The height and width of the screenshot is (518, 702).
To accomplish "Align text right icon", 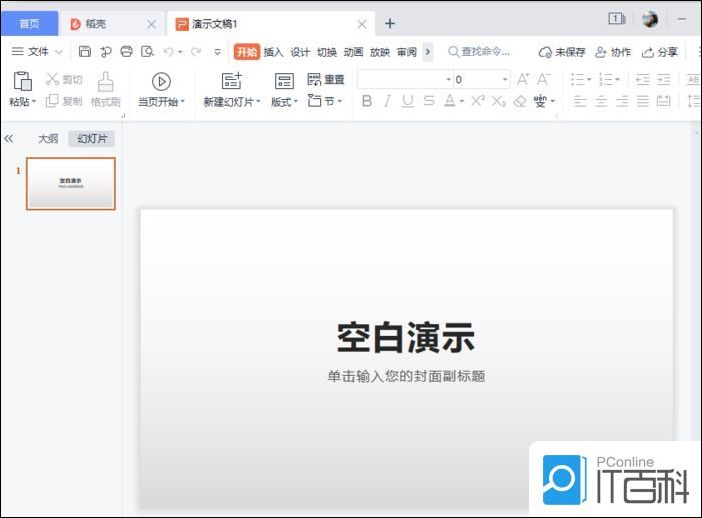I will coord(622,101).
